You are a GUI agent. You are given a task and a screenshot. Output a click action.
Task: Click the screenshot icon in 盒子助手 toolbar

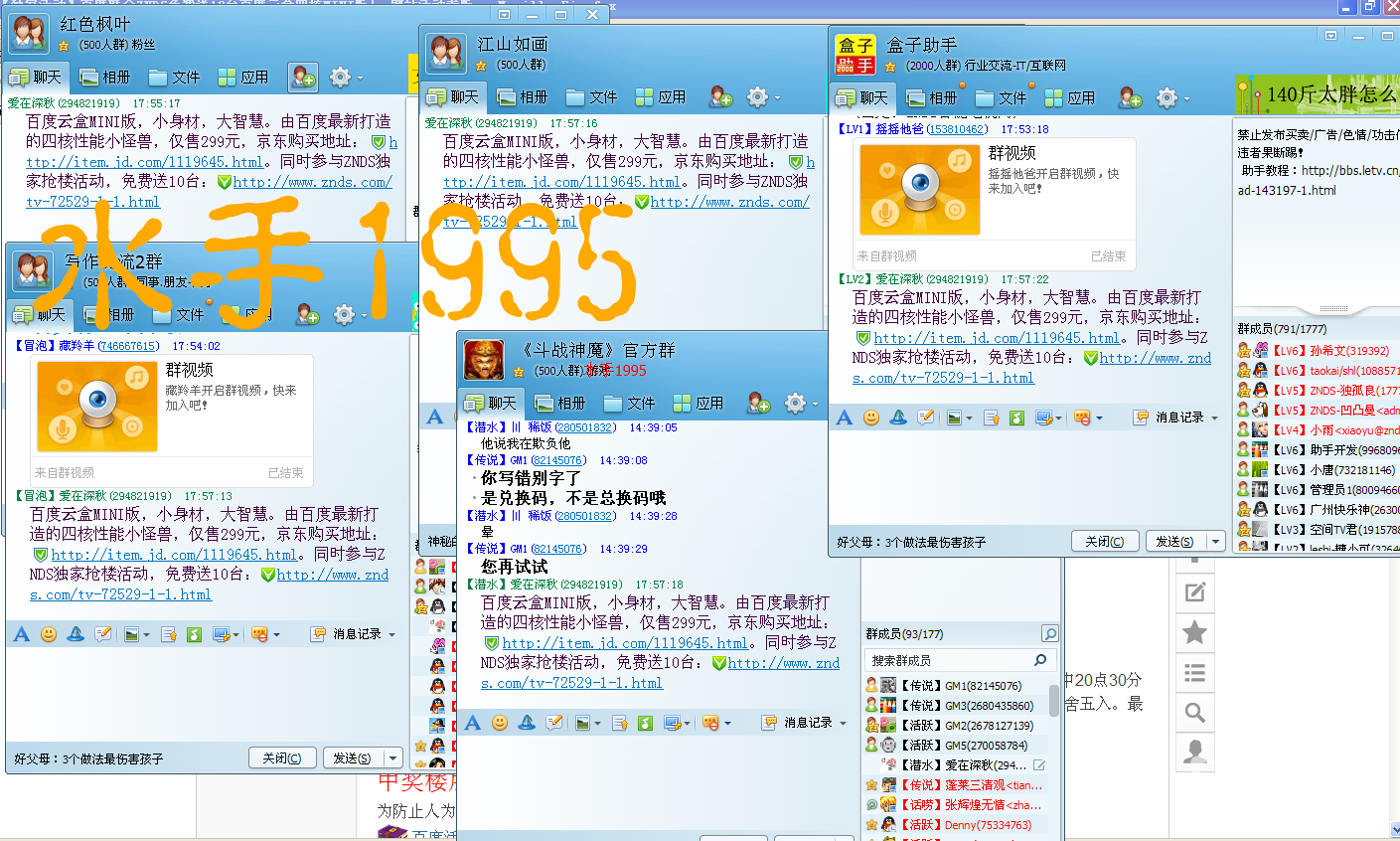(x=1043, y=418)
